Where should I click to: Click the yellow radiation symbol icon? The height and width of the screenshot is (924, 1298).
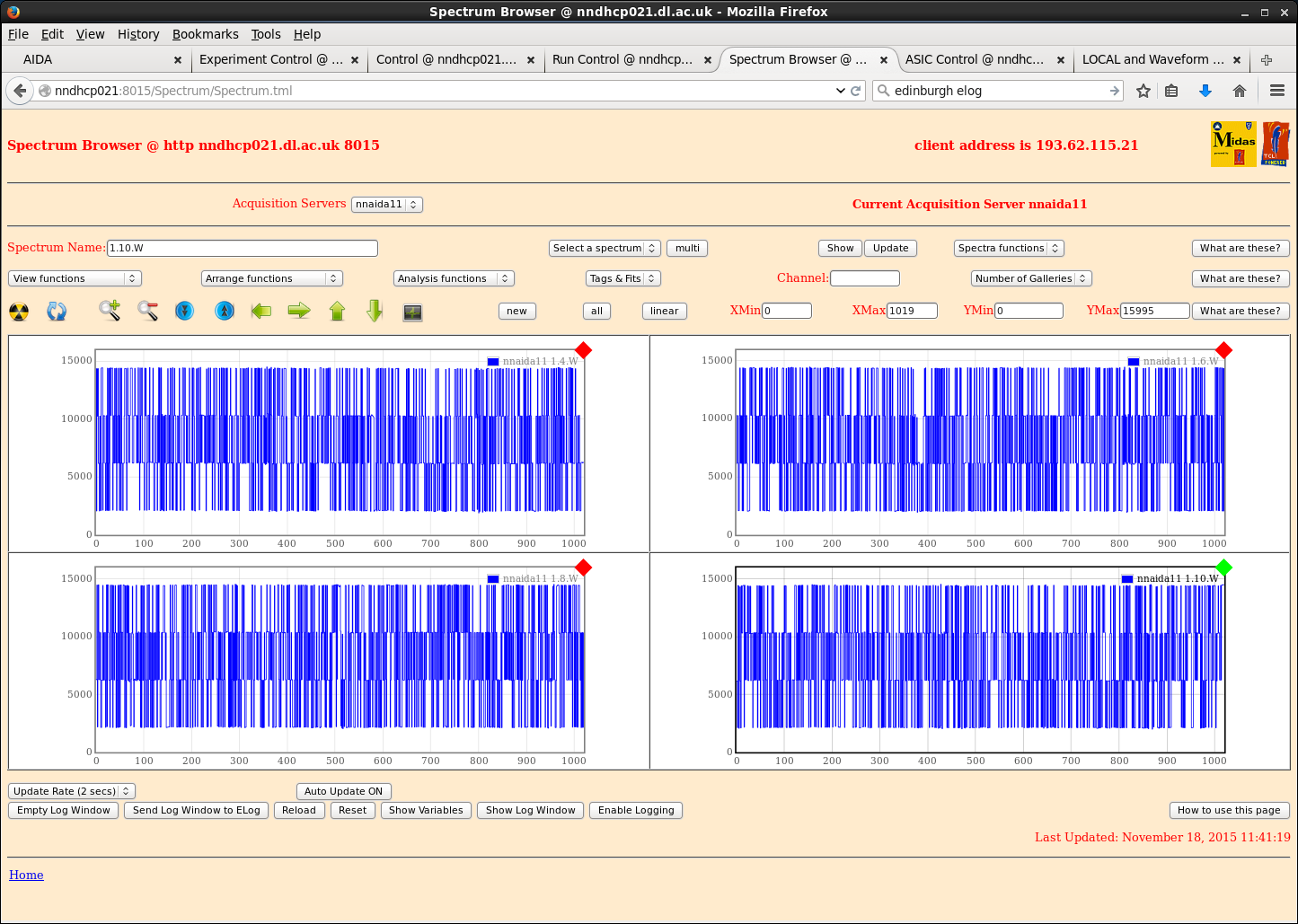pyautogui.click(x=19, y=312)
